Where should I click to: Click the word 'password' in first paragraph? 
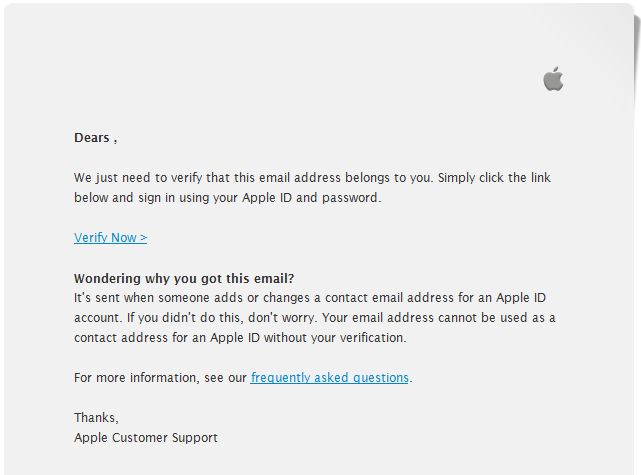click(350, 198)
